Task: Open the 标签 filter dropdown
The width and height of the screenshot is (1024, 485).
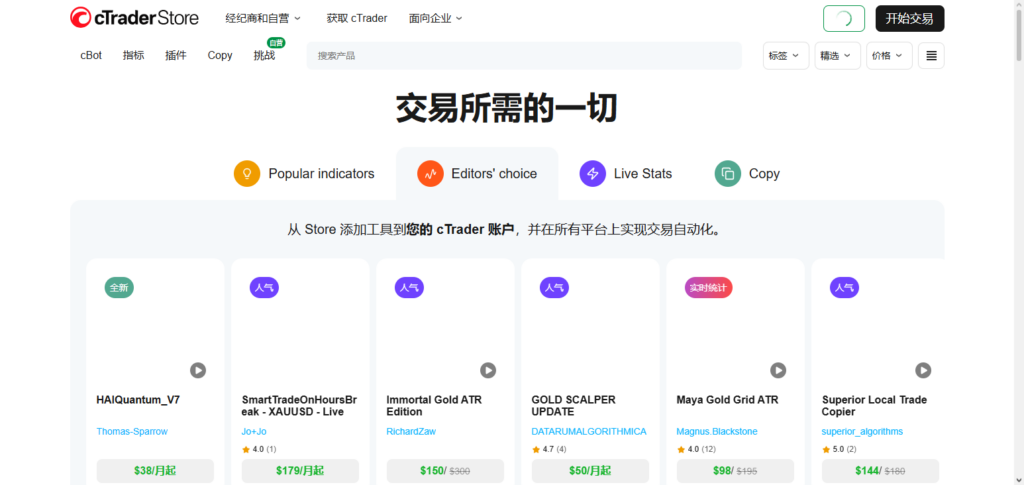Action: pyautogui.click(x=786, y=55)
